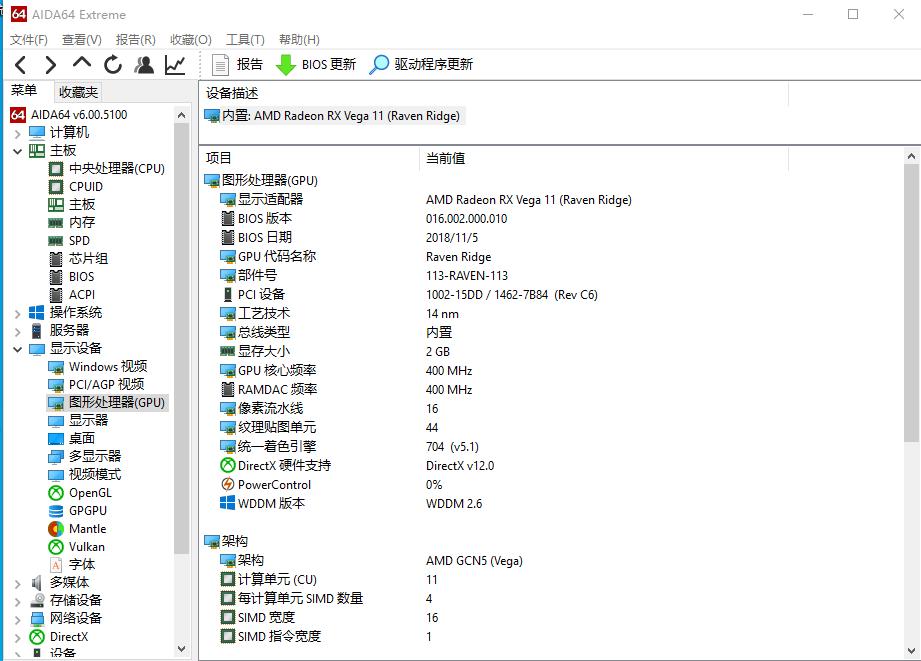Image resolution: width=921 pixels, height=661 pixels.
Task: Open the 工具 menu
Action: point(244,39)
